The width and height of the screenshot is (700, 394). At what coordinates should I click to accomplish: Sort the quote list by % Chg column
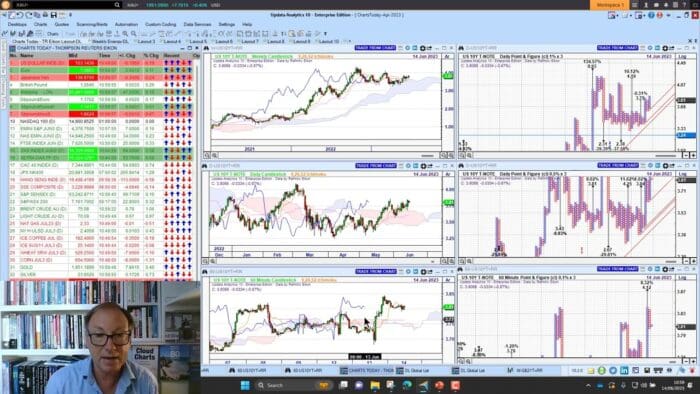(151, 55)
